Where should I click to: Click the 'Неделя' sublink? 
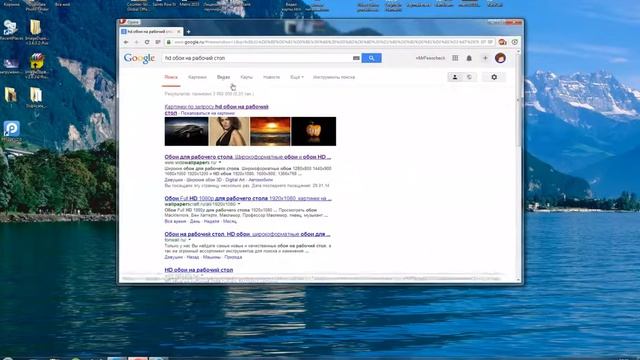tap(211, 221)
